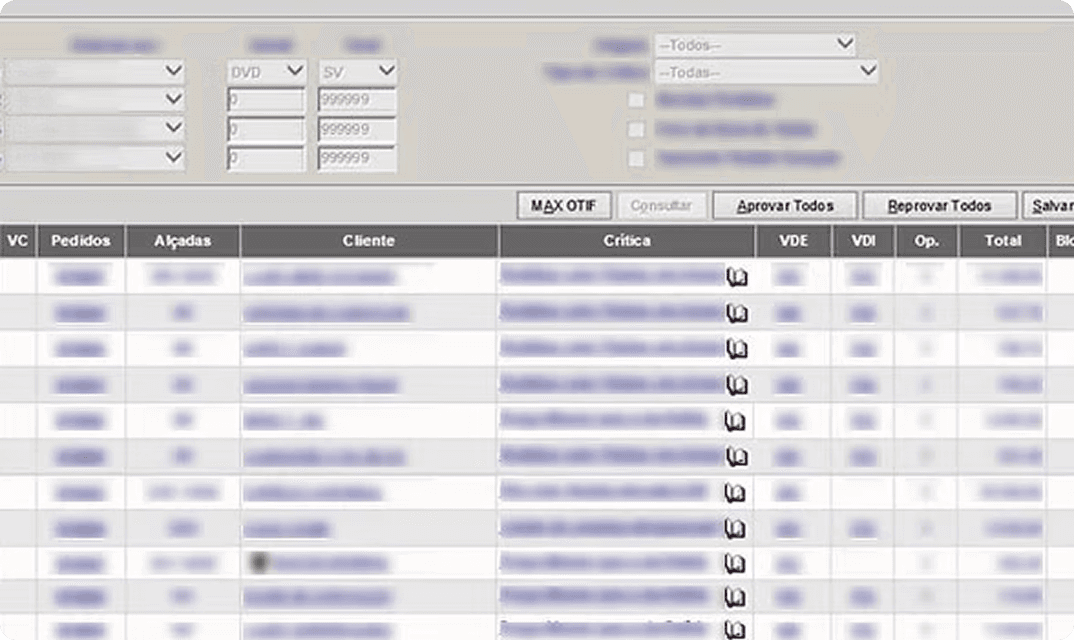Click the book icon in the third row
The width and height of the screenshot is (1074, 640).
tap(737, 349)
